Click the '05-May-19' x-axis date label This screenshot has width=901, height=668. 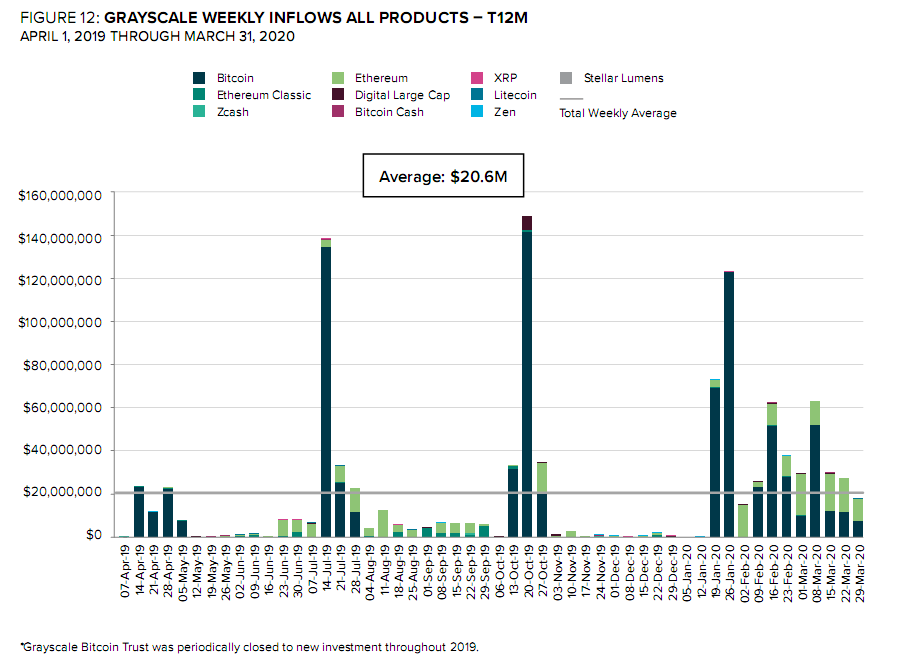(182, 573)
